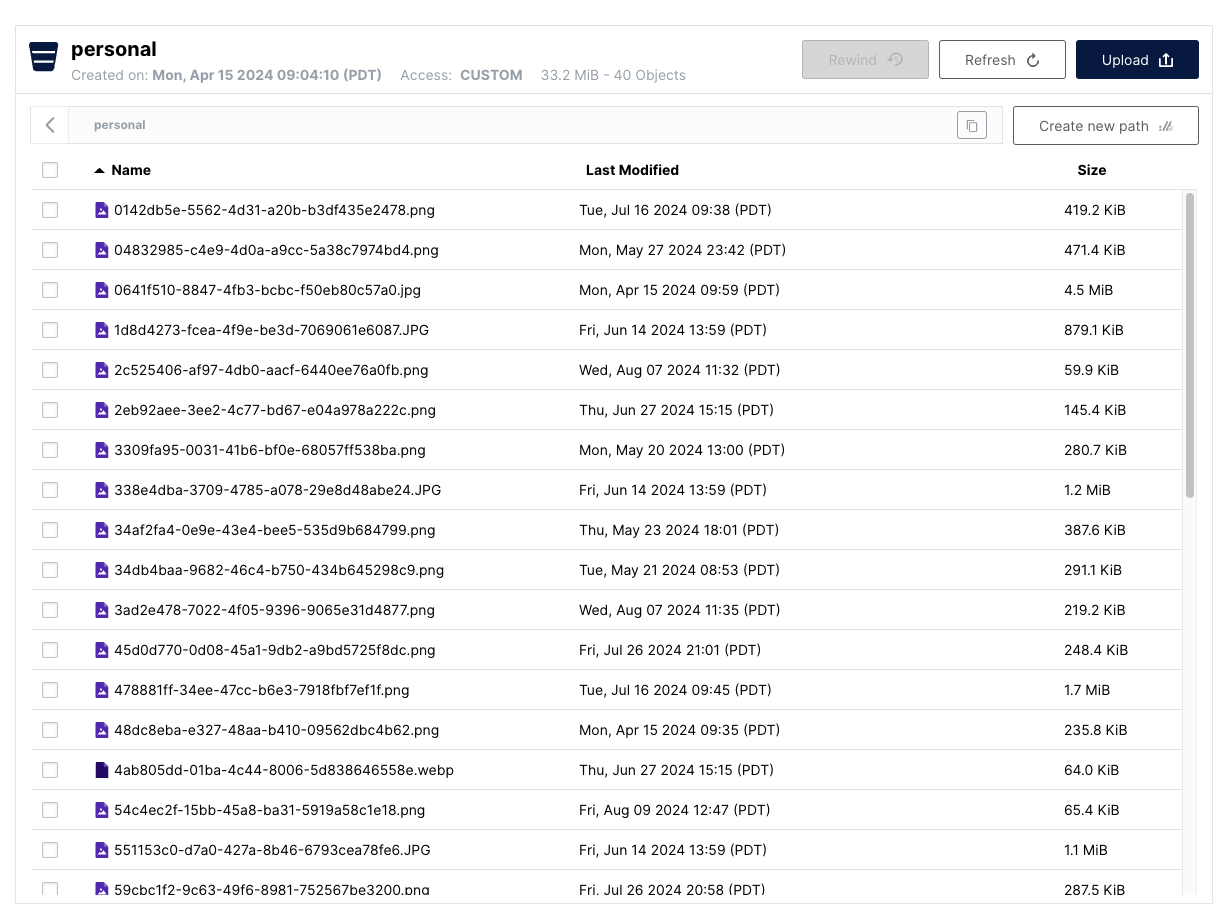The height and width of the screenshot is (916, 1227).
Task: Click image icon for 338e4dba JPG file
Action: [x=101, y=490]
